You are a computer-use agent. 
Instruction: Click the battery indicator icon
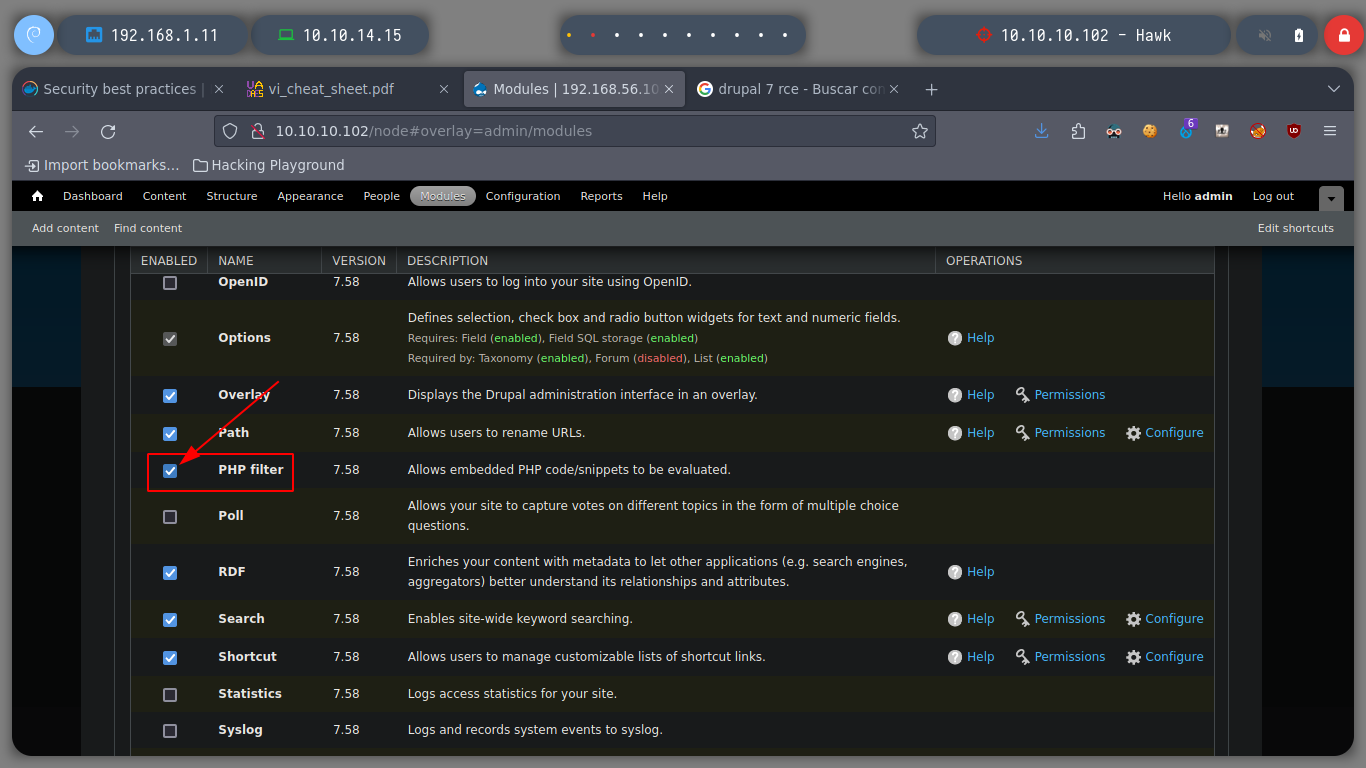[1299, 35]
